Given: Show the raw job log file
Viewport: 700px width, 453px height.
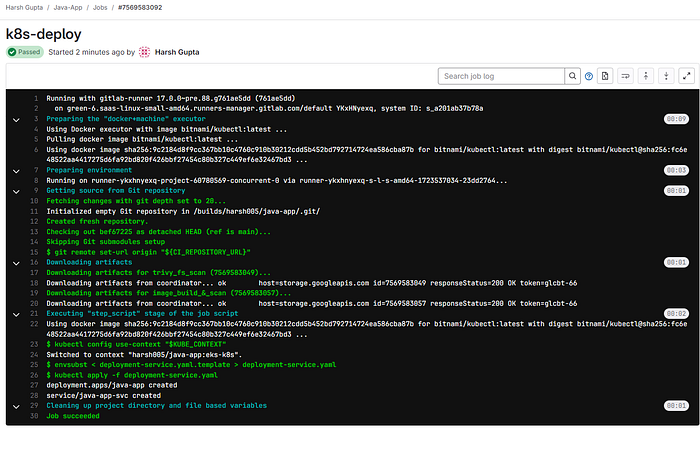Looking at the screenshot, I should [x=605, y=76].
